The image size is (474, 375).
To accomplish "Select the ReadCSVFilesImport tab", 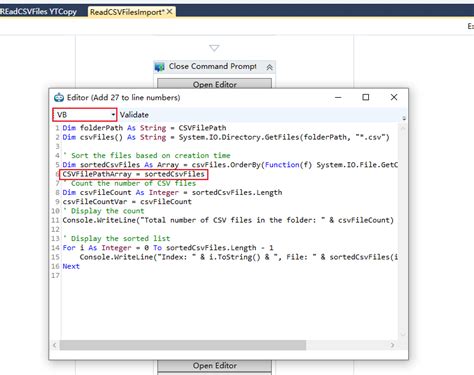I will (127, 12).
